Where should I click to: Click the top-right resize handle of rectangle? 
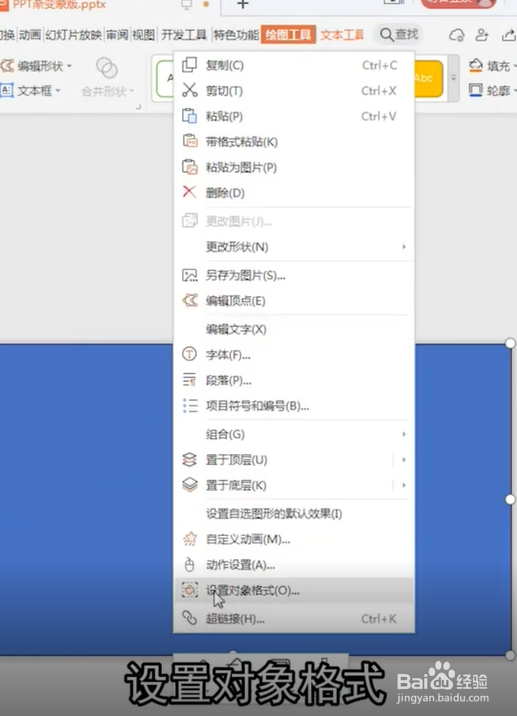pos(510,343)
